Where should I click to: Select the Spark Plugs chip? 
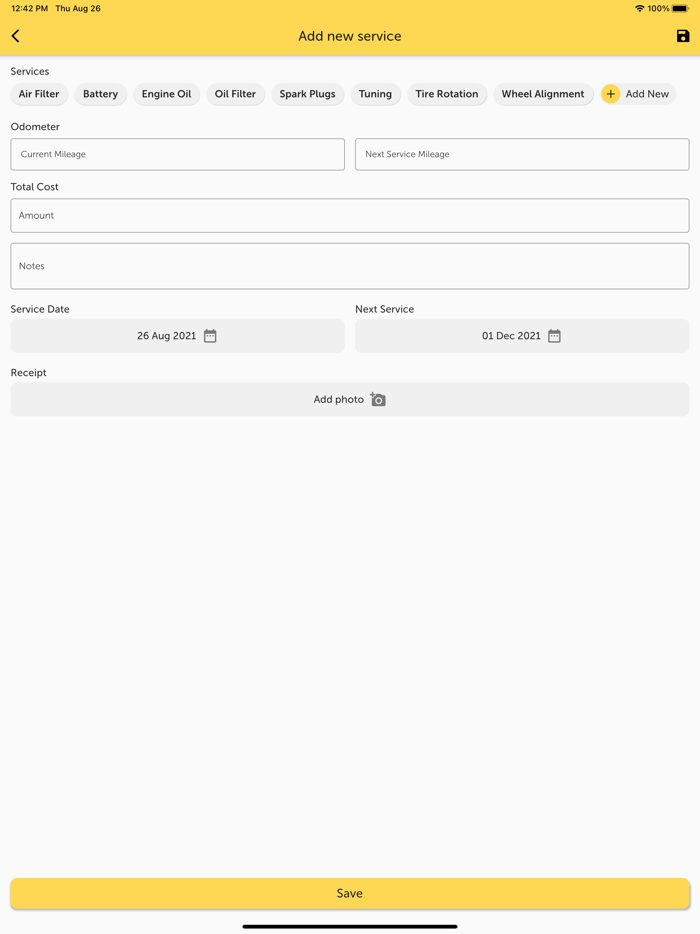coord(307,94)
